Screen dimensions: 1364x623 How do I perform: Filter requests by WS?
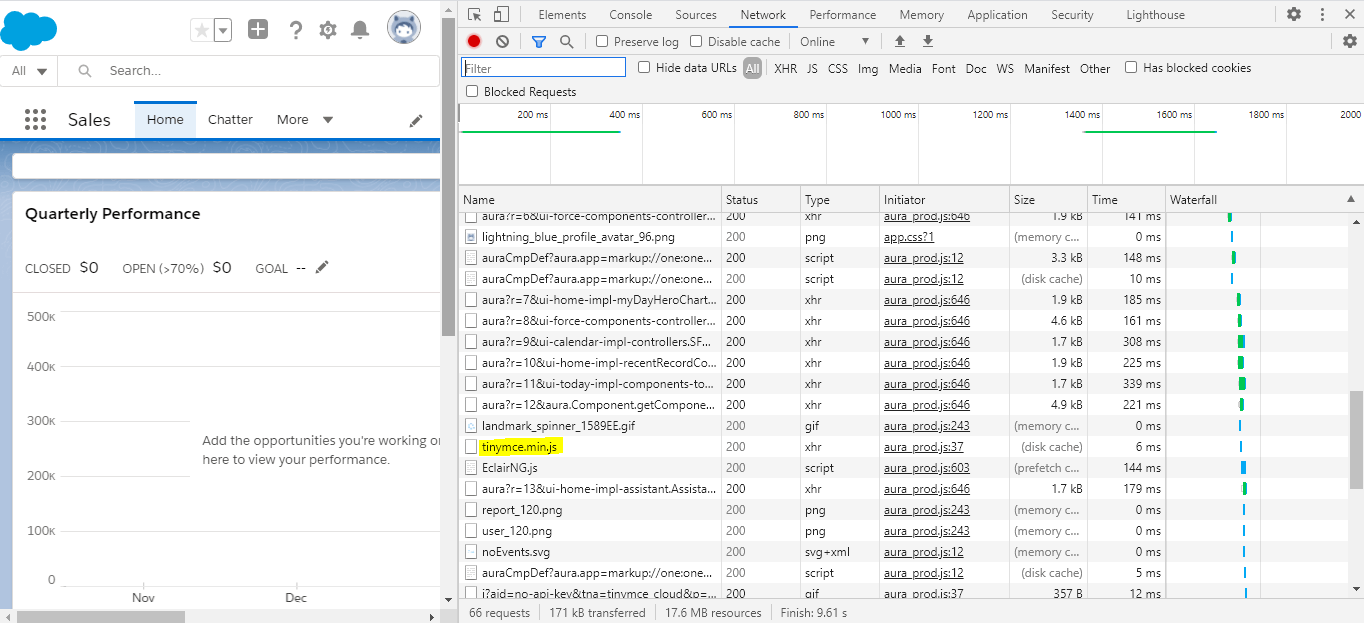coord(1005,69)
